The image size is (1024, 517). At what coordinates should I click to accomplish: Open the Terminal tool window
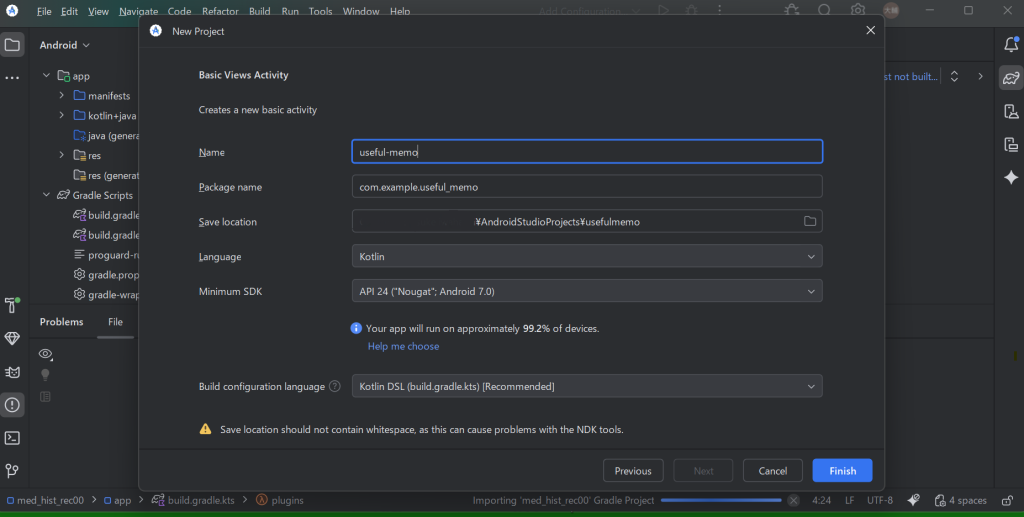[12, 438]
